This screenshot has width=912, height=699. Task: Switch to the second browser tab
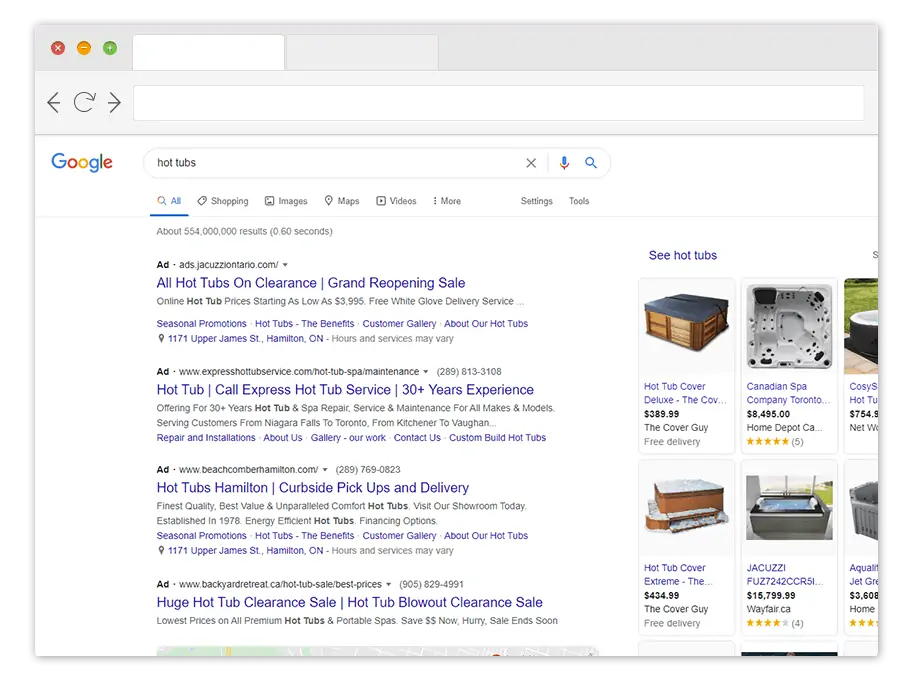click(x=362, y=52)
